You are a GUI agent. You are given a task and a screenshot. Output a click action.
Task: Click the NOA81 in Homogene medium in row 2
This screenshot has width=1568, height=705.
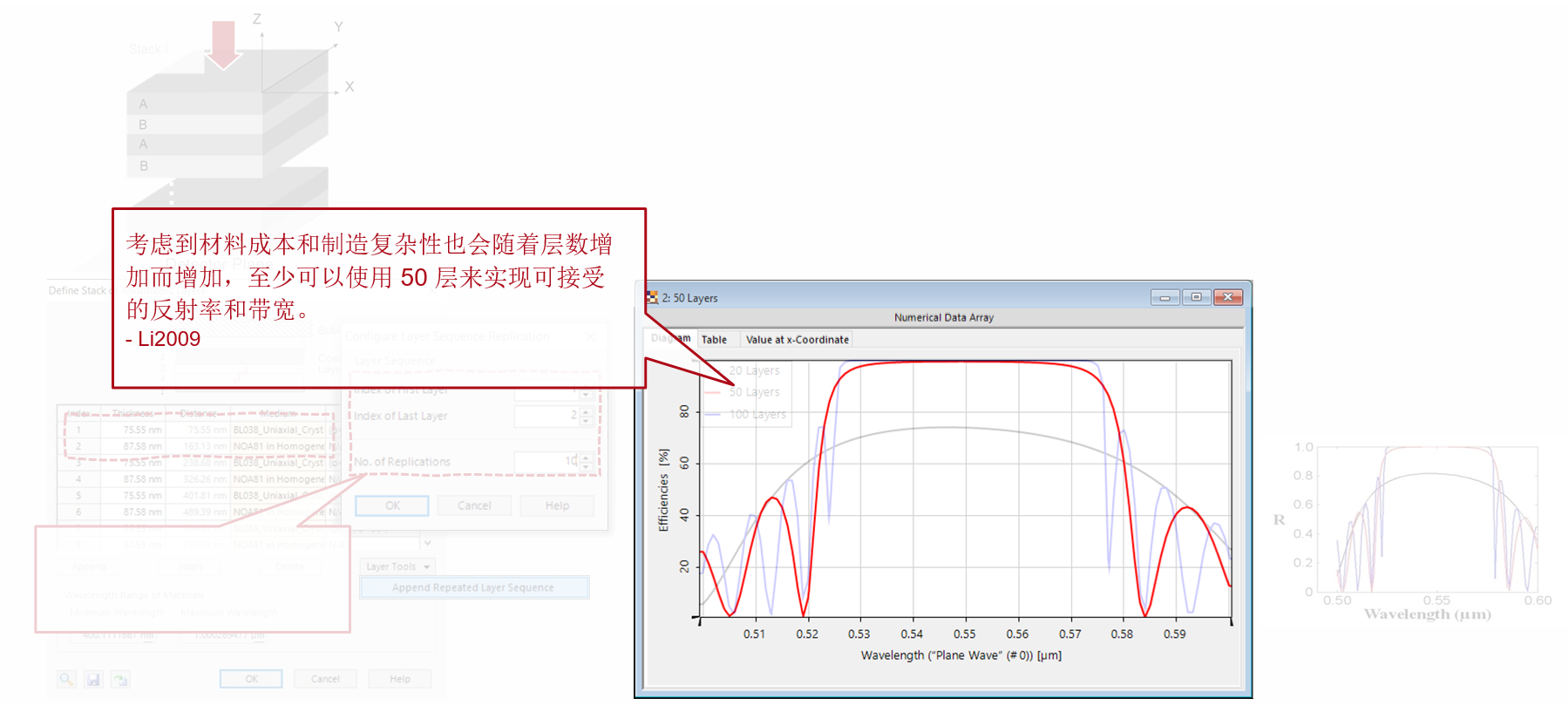pos(279,446)
